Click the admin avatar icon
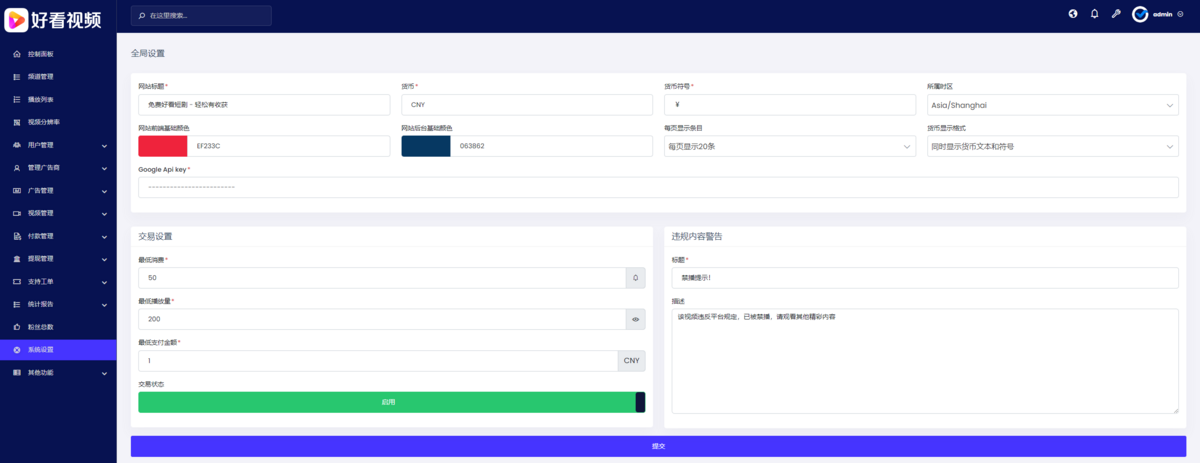 point(1140,14)
